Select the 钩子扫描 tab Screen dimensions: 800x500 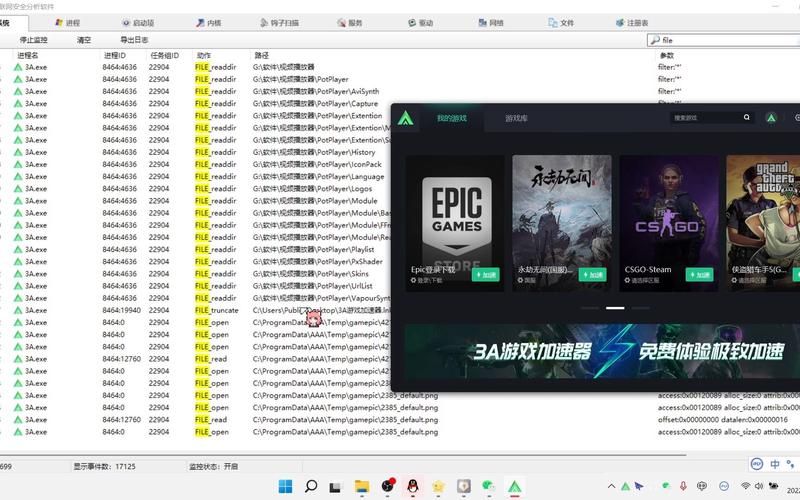coord(279,23)
